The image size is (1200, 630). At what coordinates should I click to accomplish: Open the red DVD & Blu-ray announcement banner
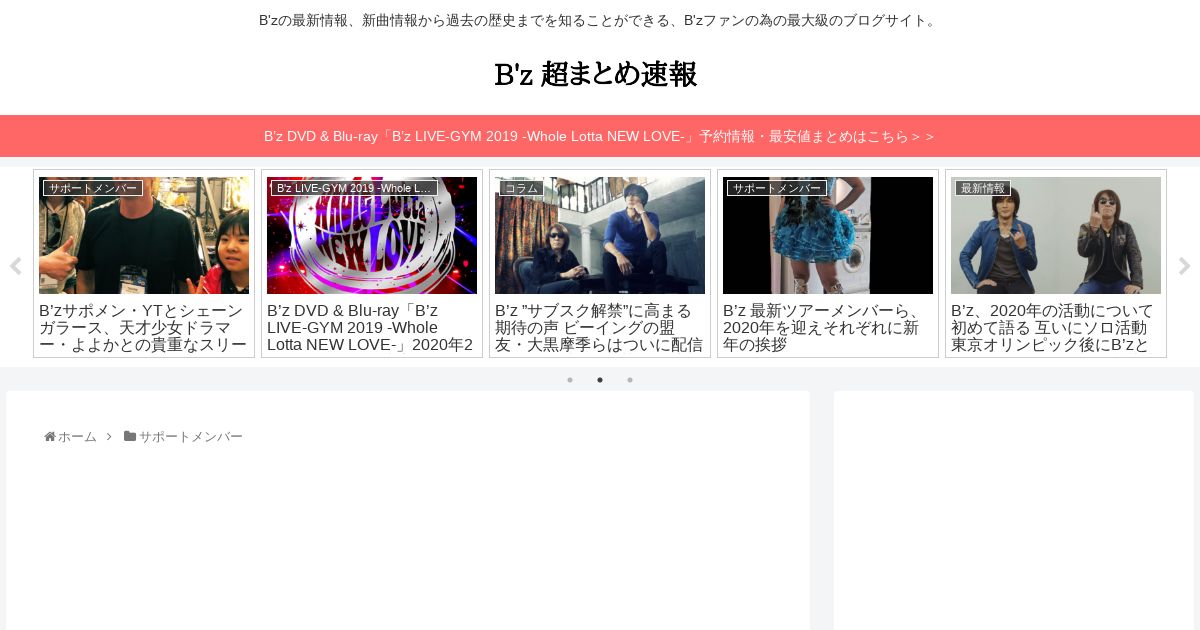600,136
